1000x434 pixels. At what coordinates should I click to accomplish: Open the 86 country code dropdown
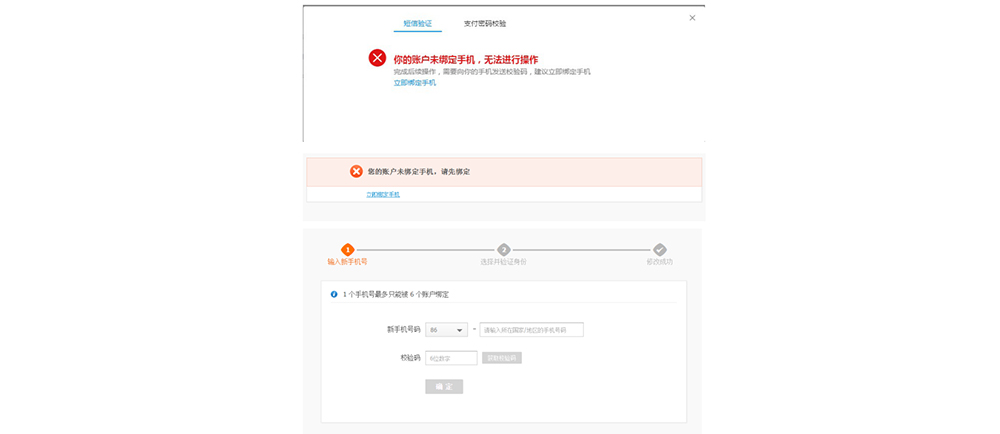pos(446,330)
